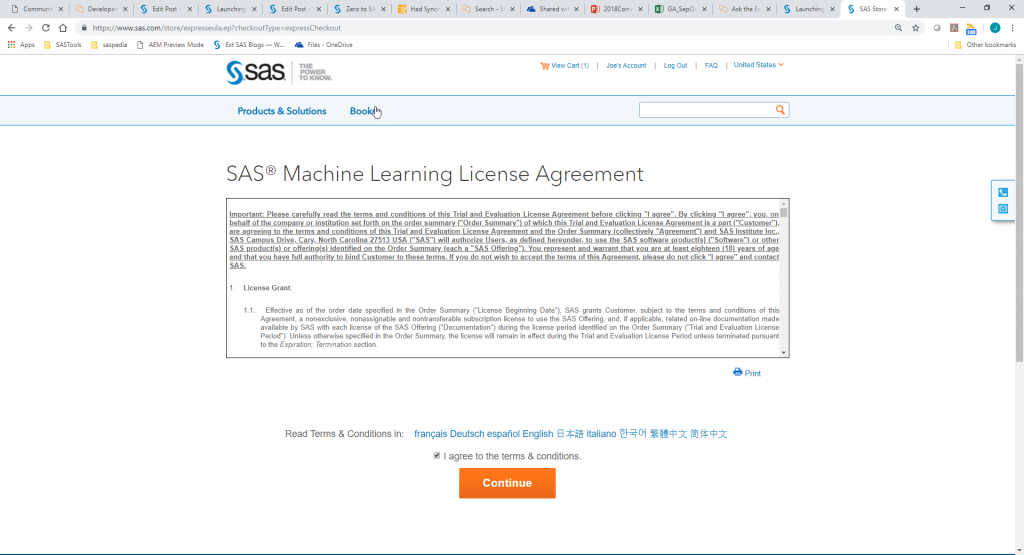This screenshot has width=1024, height=555.
Task: Switch to the Search tab
Action: [487, 9]
